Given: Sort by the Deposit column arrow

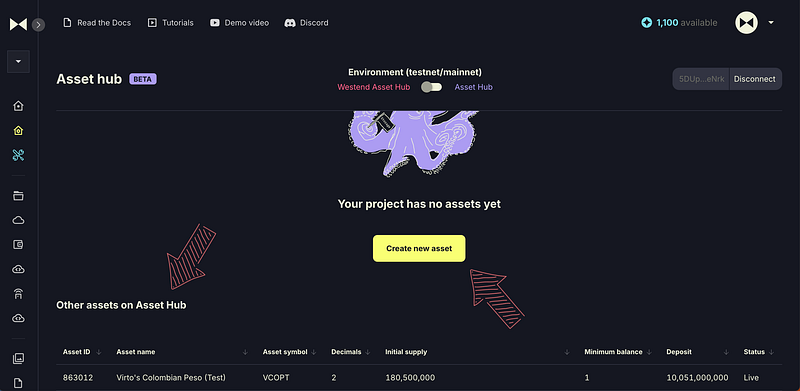Looking at the screenshot, I should (726, 352).
